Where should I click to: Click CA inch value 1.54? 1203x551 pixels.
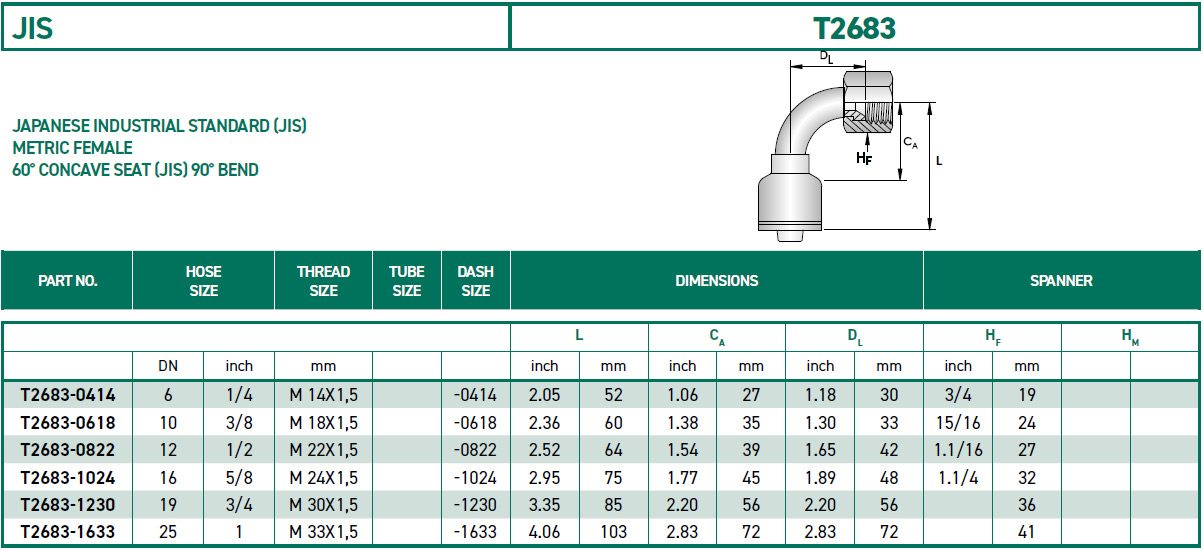pos(683,450)
